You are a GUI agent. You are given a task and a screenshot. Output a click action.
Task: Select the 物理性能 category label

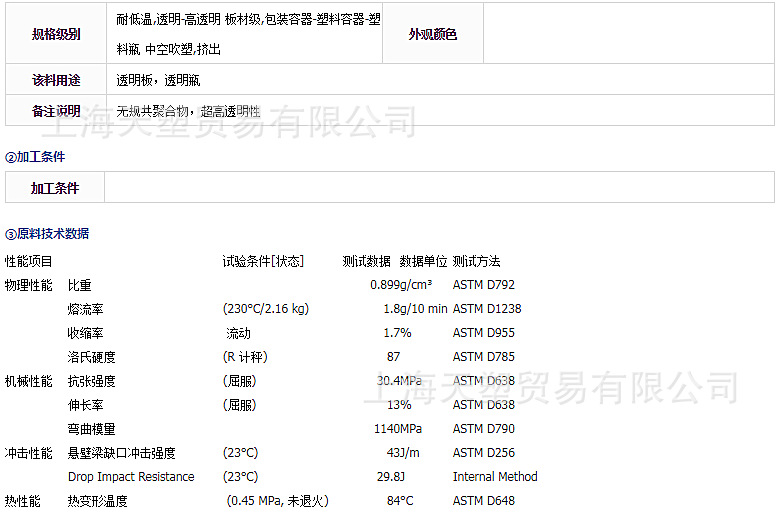[29, 285]
